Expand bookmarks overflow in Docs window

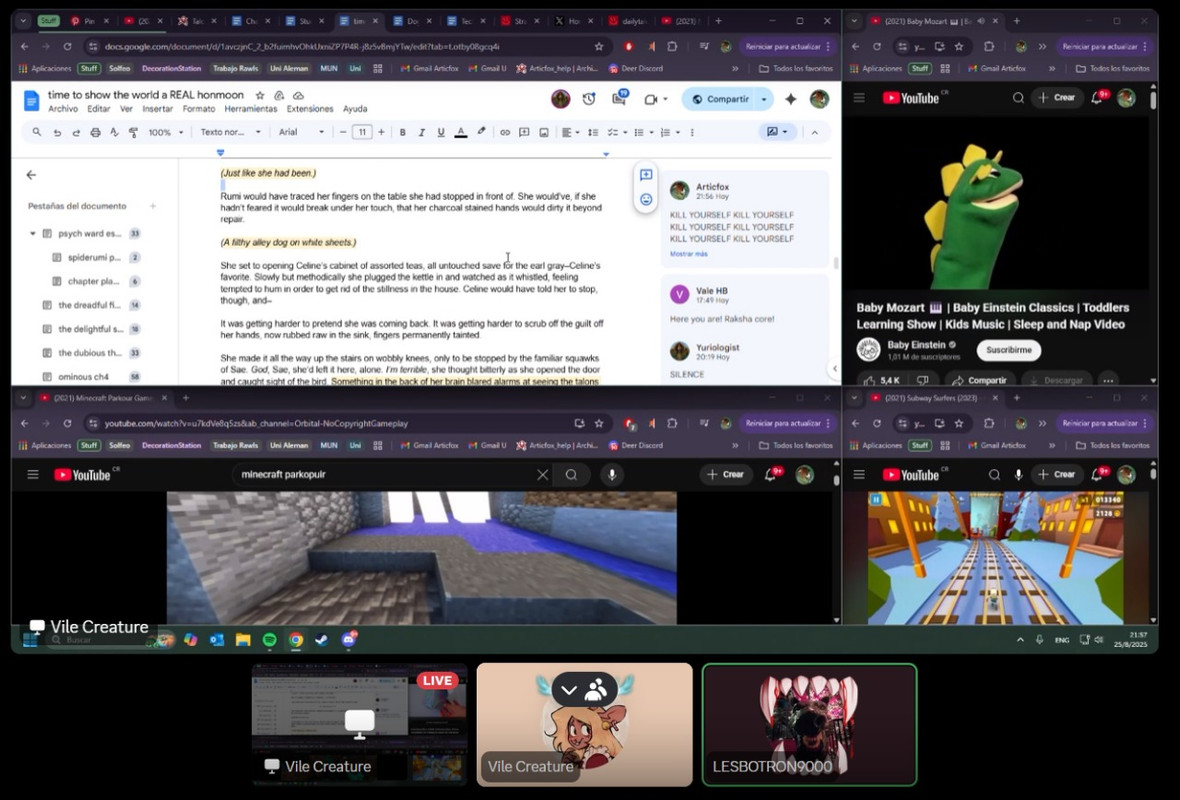click(x=735, y=68)
